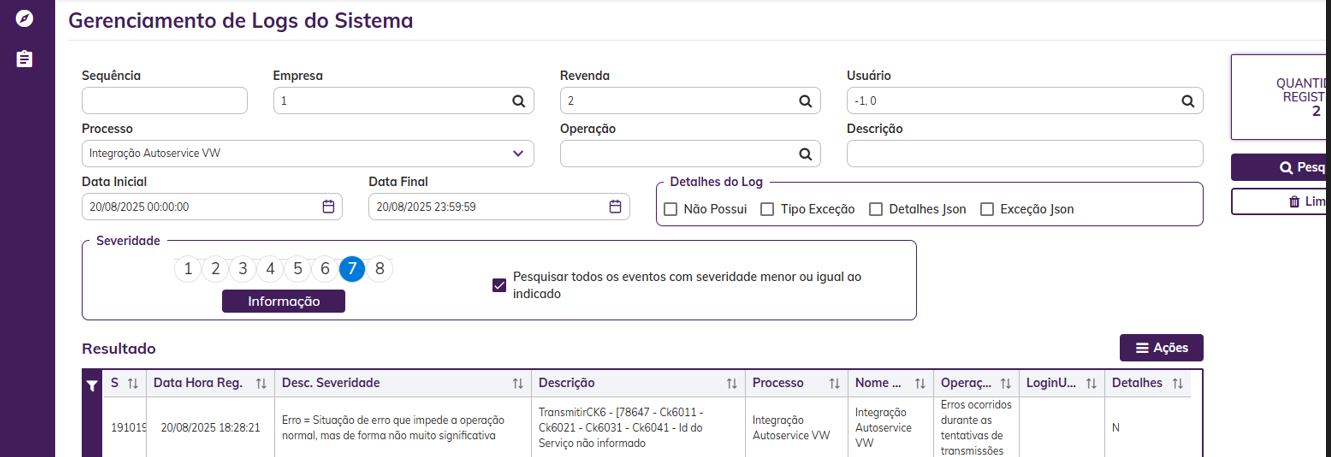Enable the Não Possui checkbox
This screenshot has width=1331, height=457.
click(671, 209)
